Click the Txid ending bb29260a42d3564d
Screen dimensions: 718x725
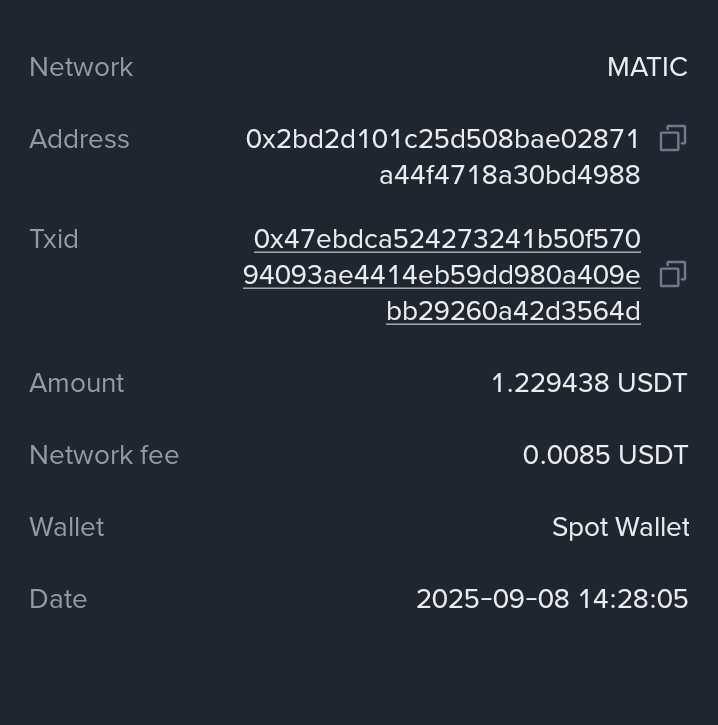point(513,311)
